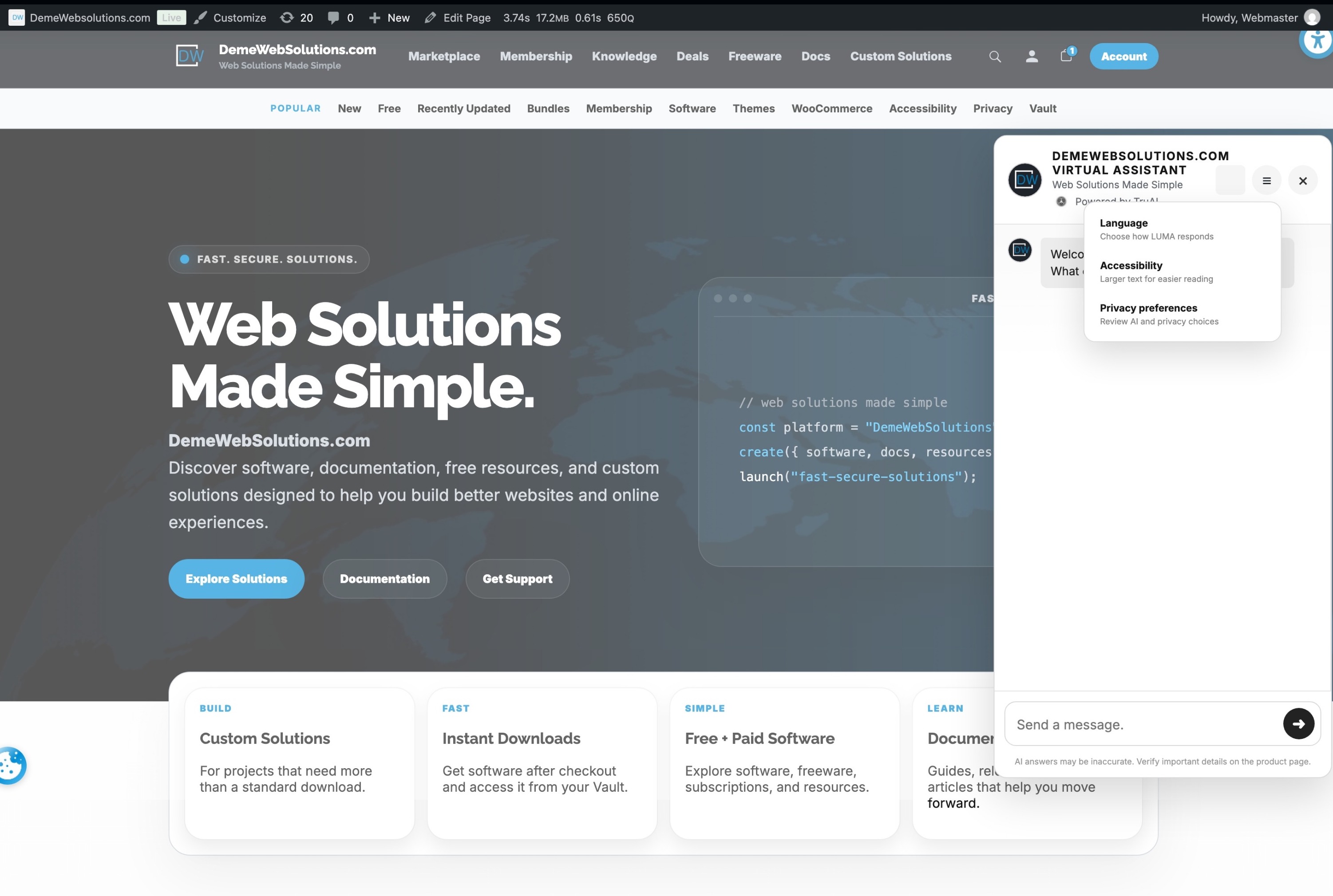Choose Privacy preferences in chat menu
Viewport: 1333px width, 896px height.
point(1182,314)
